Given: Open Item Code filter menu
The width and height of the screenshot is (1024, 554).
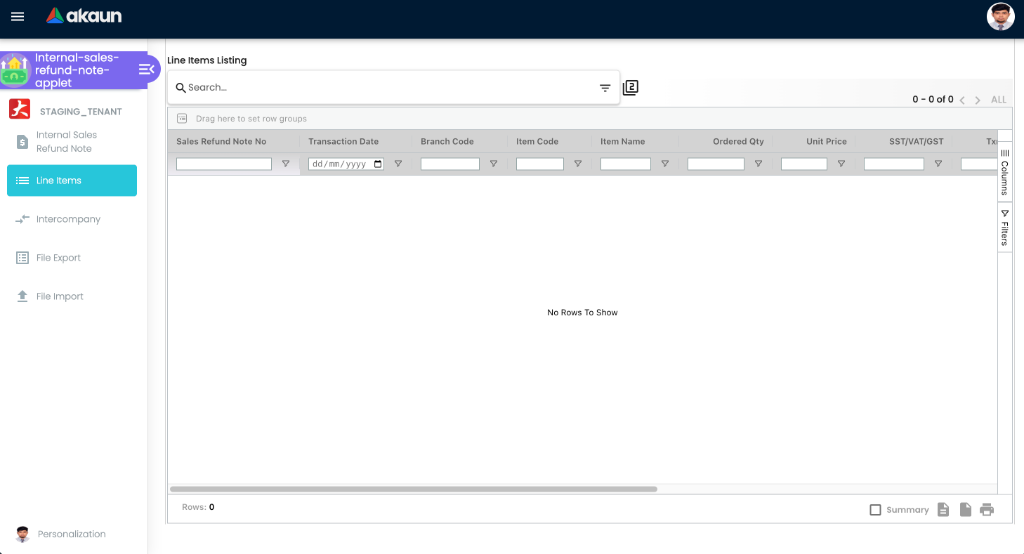Looking at the screenshot, I should coord(577,164).
